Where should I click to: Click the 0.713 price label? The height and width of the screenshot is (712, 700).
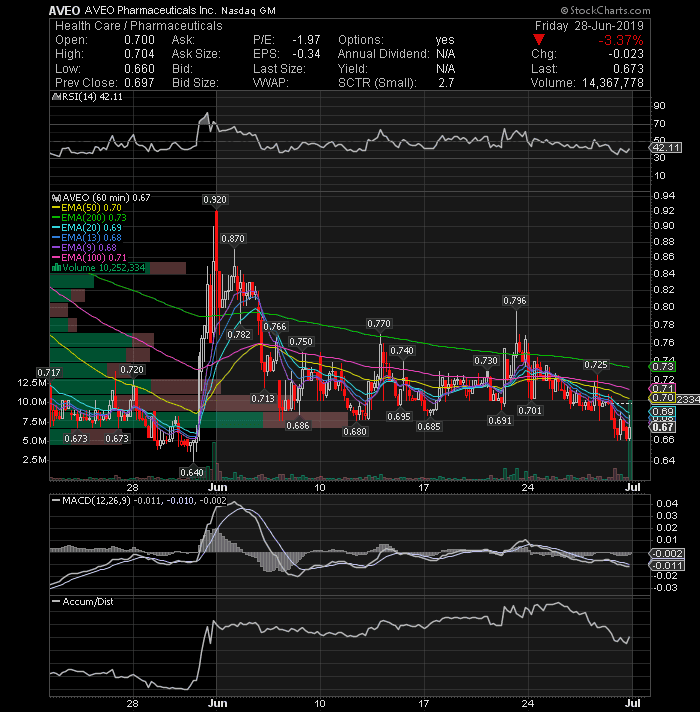pos(263,399)
